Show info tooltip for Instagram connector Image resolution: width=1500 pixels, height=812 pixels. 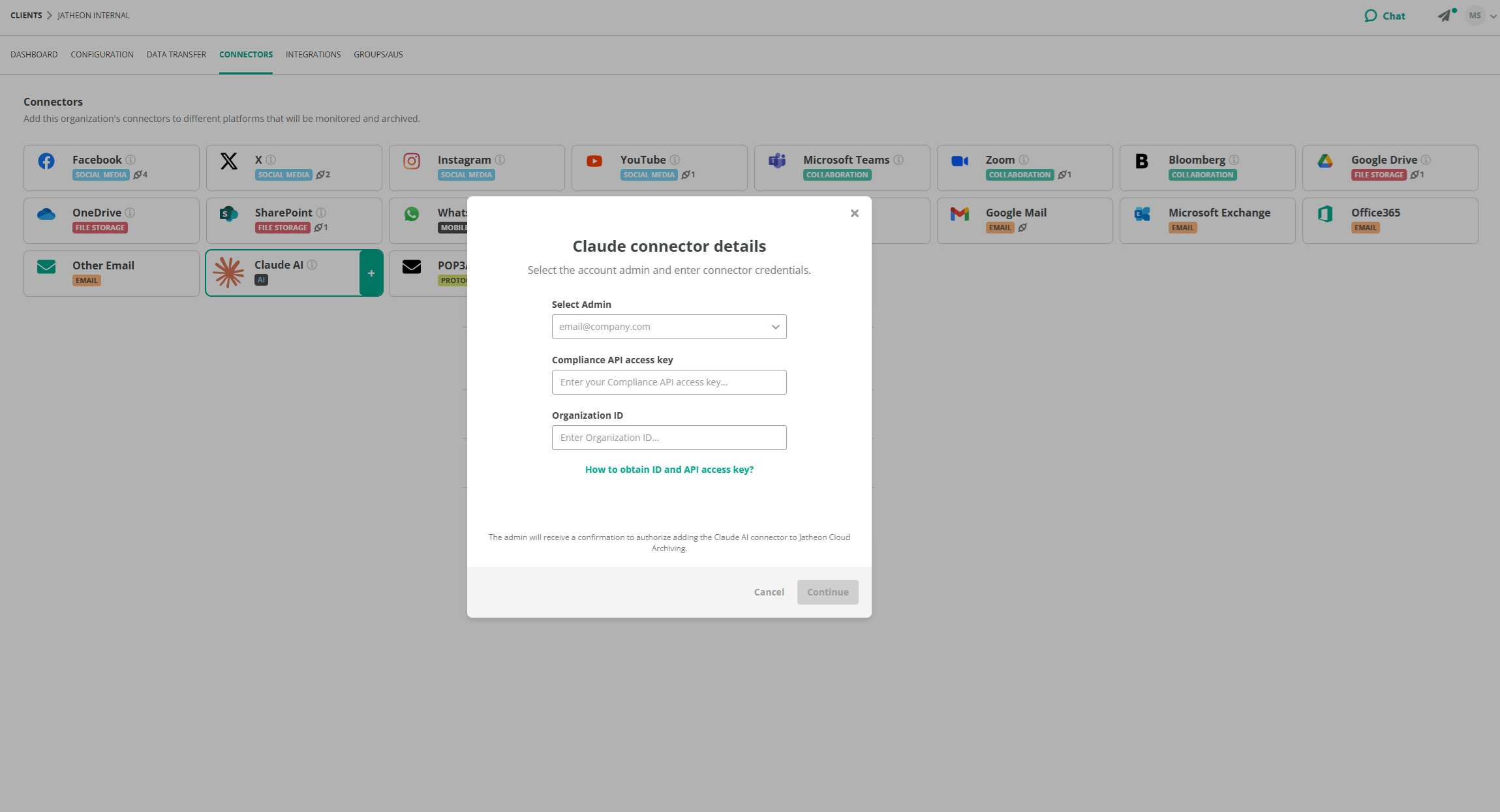click(500, 160)
